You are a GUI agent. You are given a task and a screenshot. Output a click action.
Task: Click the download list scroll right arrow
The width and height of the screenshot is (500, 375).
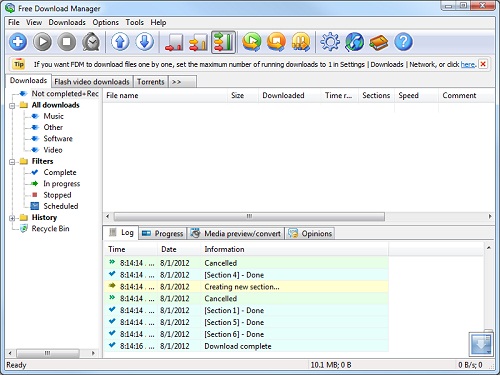click(490, 216)
